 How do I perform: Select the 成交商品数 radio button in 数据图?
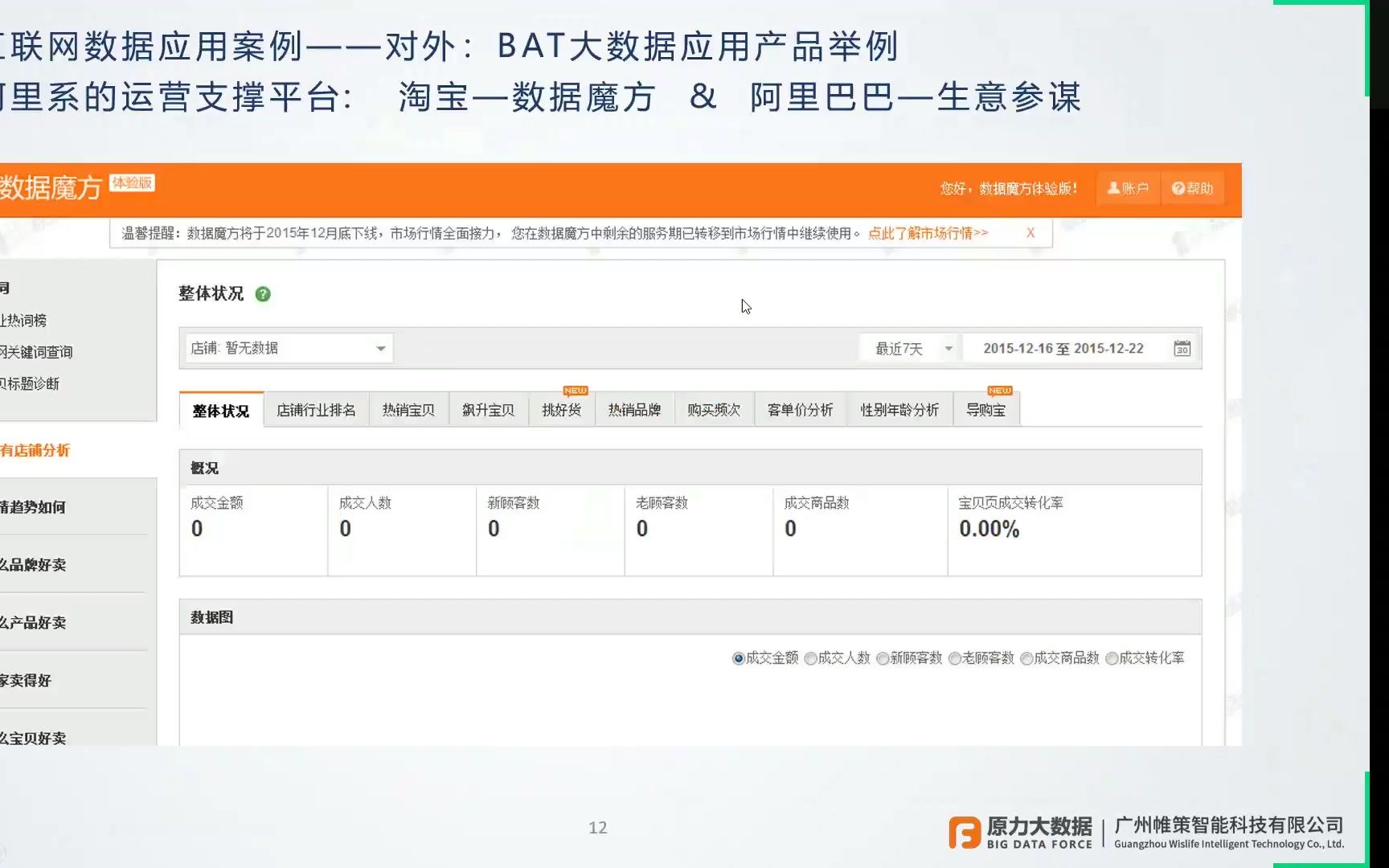coord(1026,659)
